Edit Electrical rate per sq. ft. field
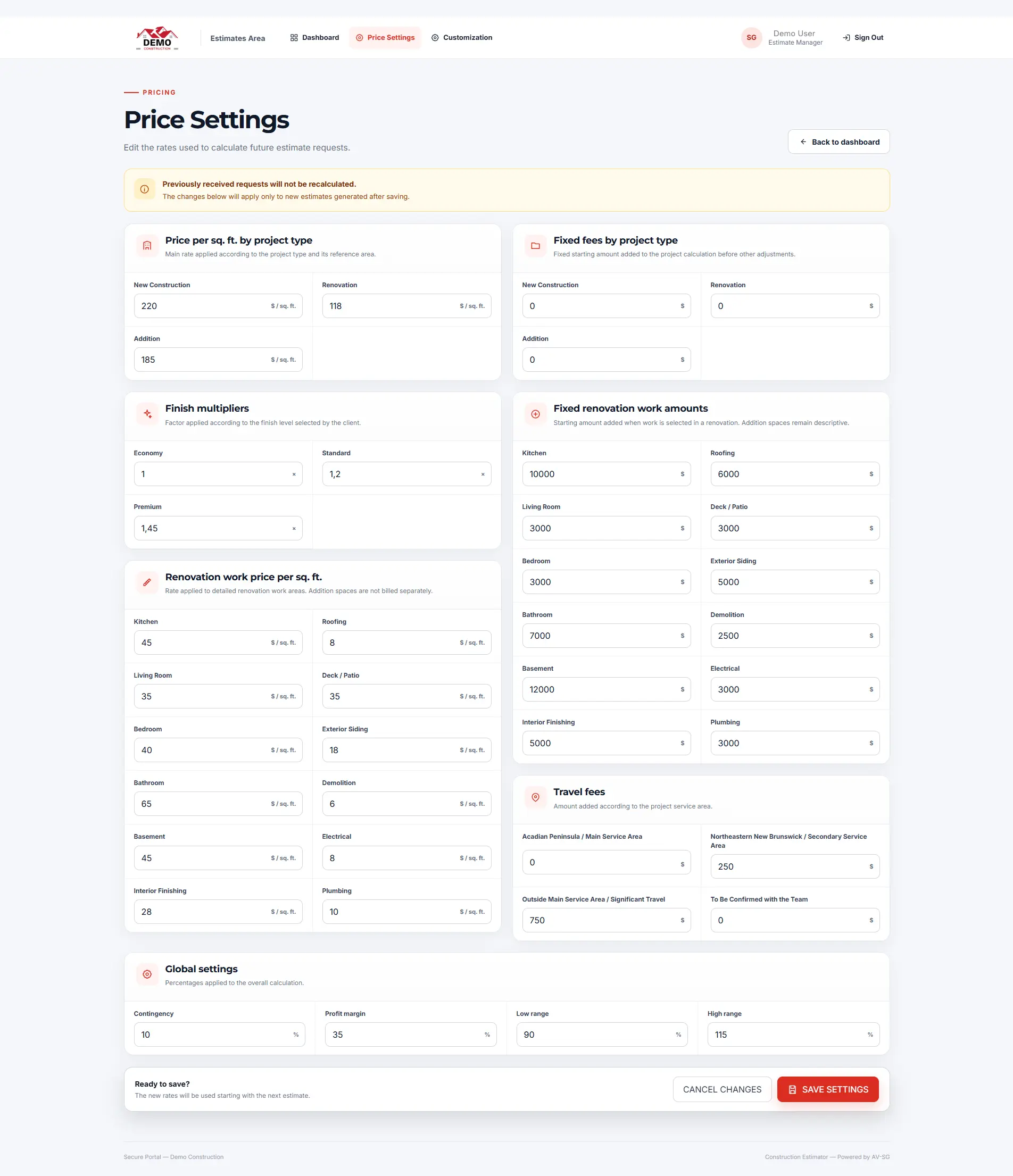This screenshot has height=1176, width=1013. point(406,858)
